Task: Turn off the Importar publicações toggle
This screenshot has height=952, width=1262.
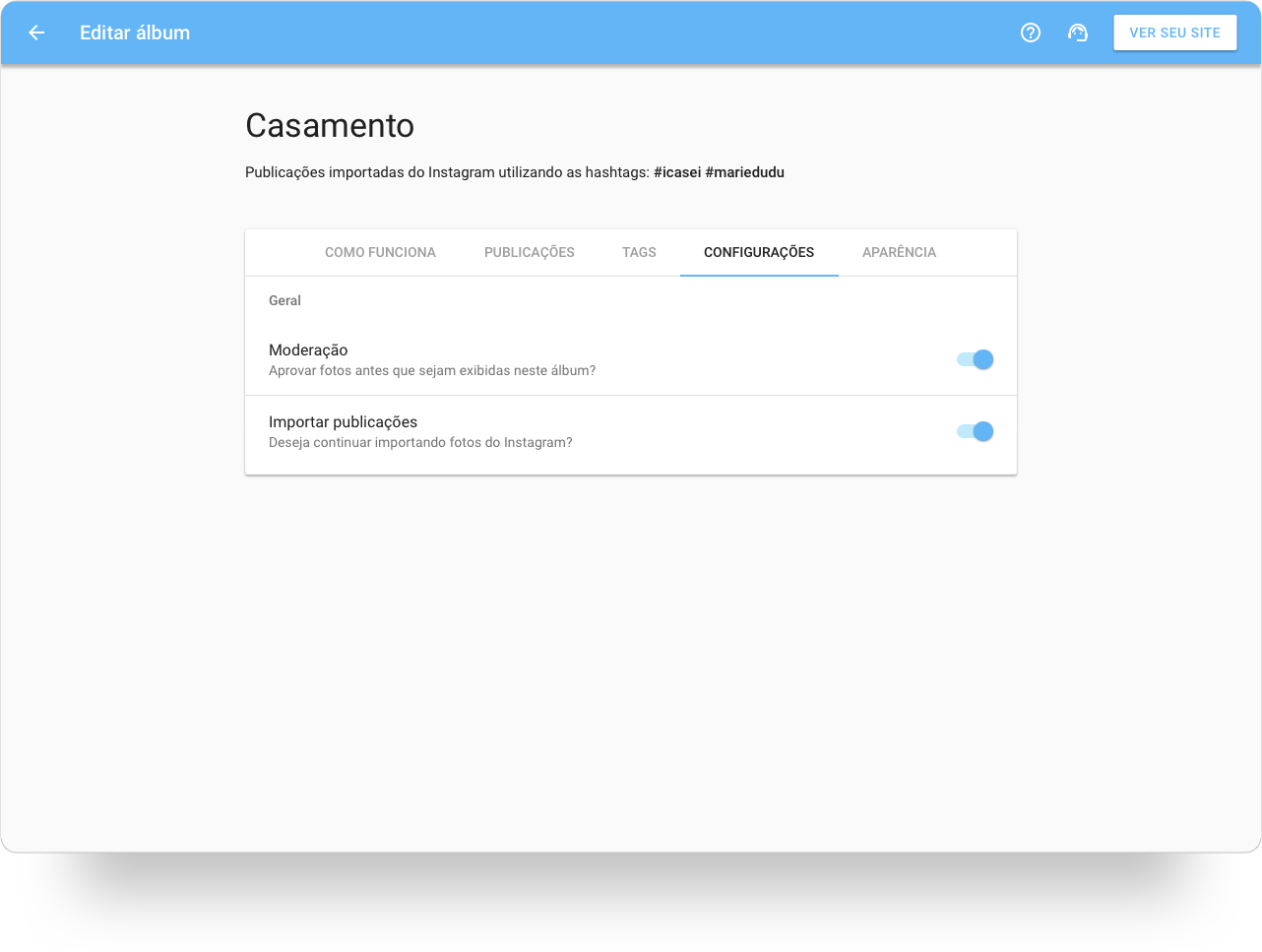Action: point(976,431)
